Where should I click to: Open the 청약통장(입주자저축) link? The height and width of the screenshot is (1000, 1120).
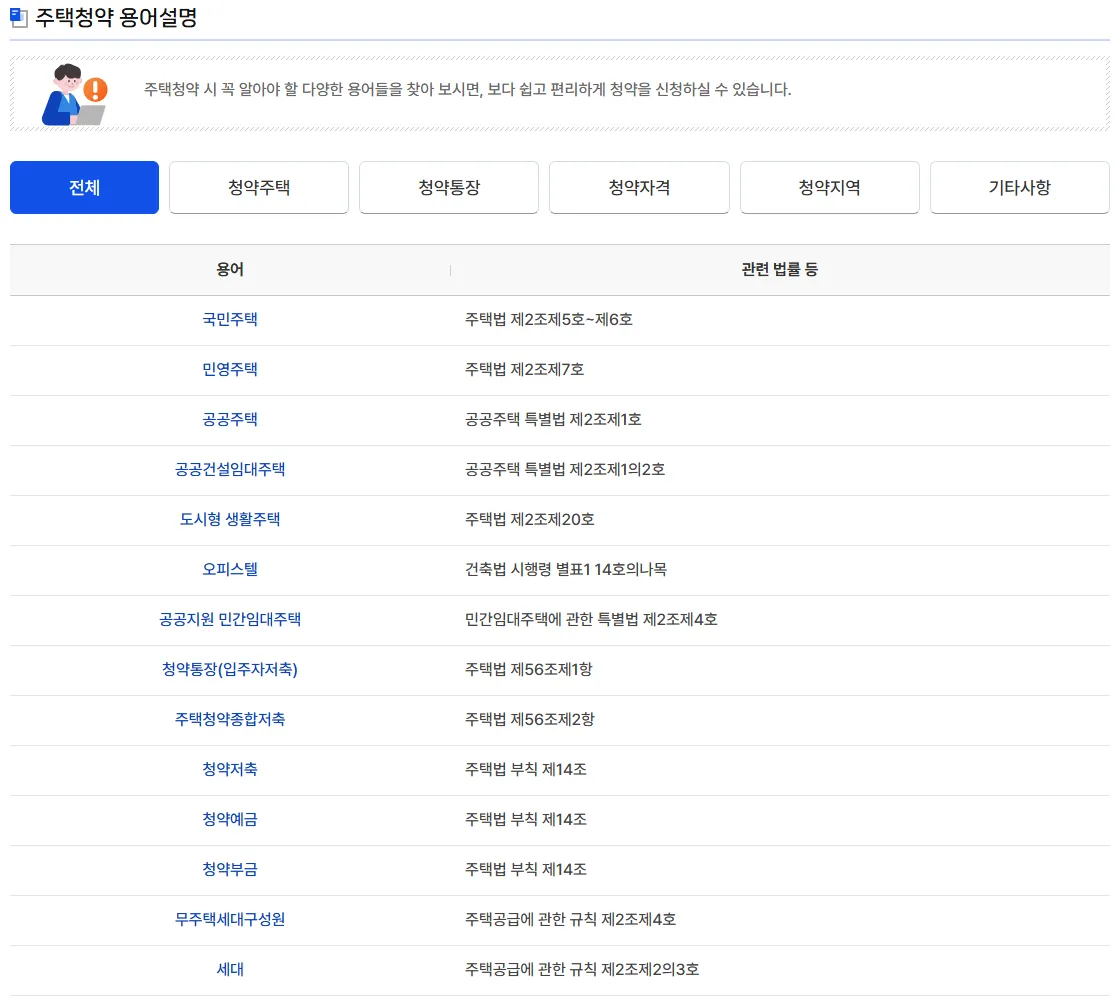[230, 669]
